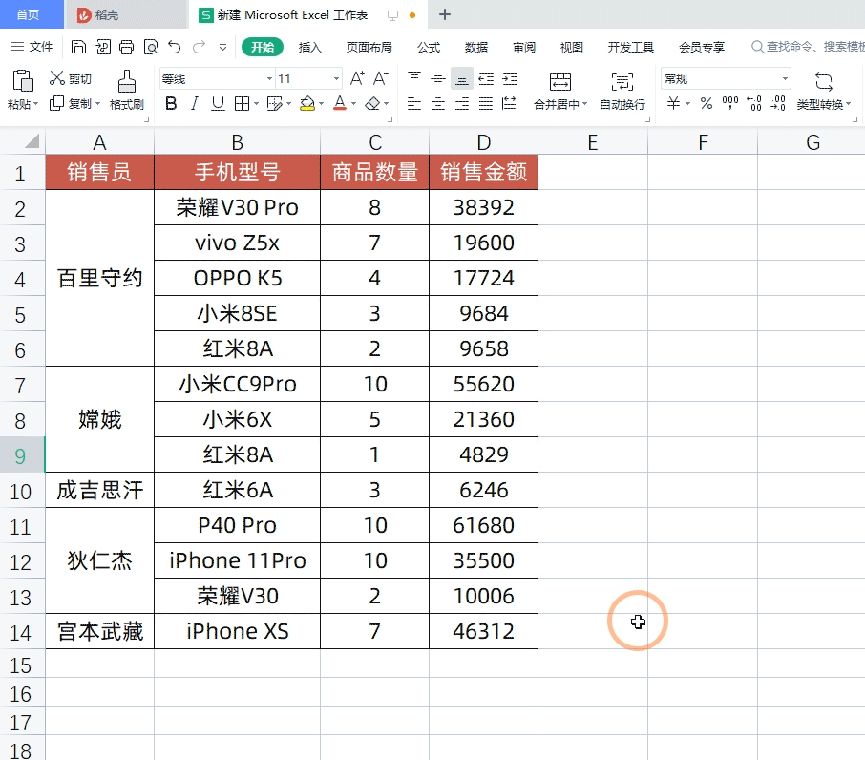The height and width of the screenshot is (760, 865).
Task: Expand border style dropdown arrow
Action: tap(257, 104)
